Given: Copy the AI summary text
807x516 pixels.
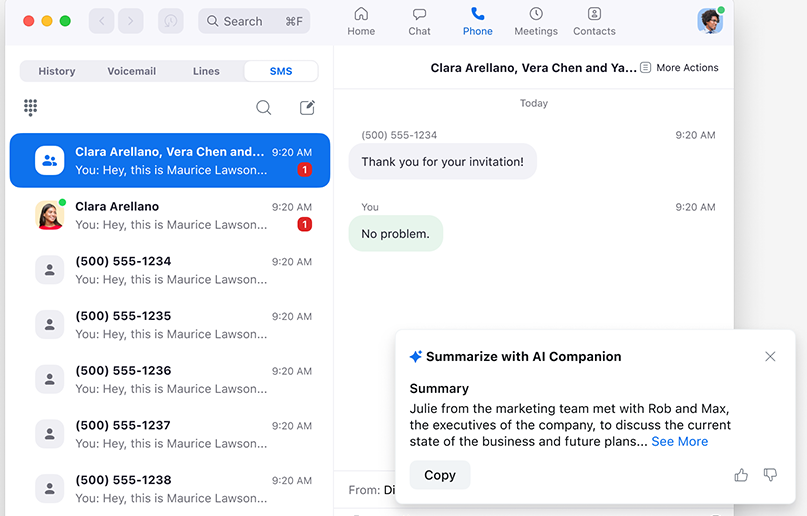Looking at the screenshot, I should pyautogui.click(x=439, y=475).
